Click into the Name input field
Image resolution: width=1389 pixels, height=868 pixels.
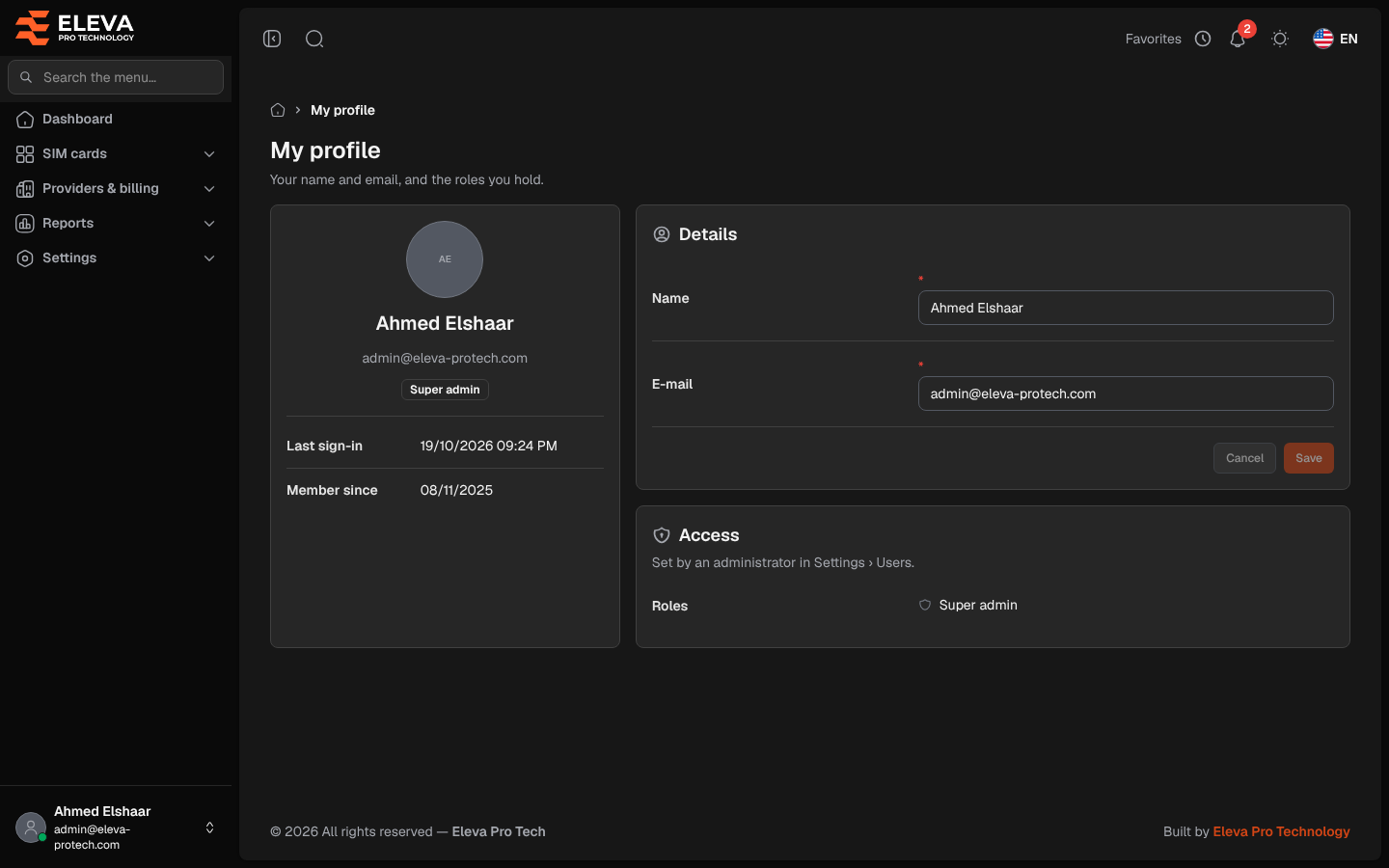[1126, 308]
